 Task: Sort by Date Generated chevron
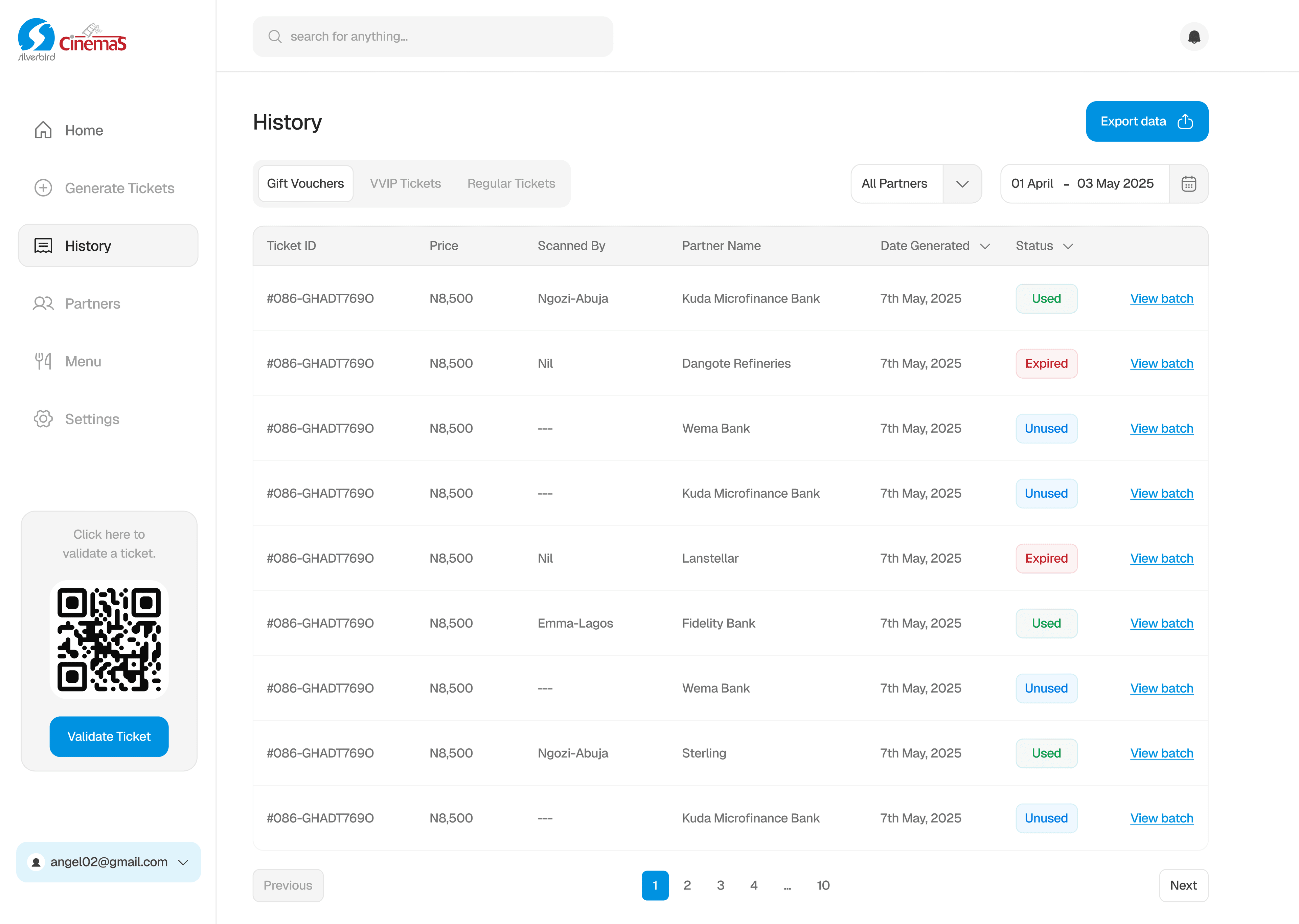tap(985, 246)
